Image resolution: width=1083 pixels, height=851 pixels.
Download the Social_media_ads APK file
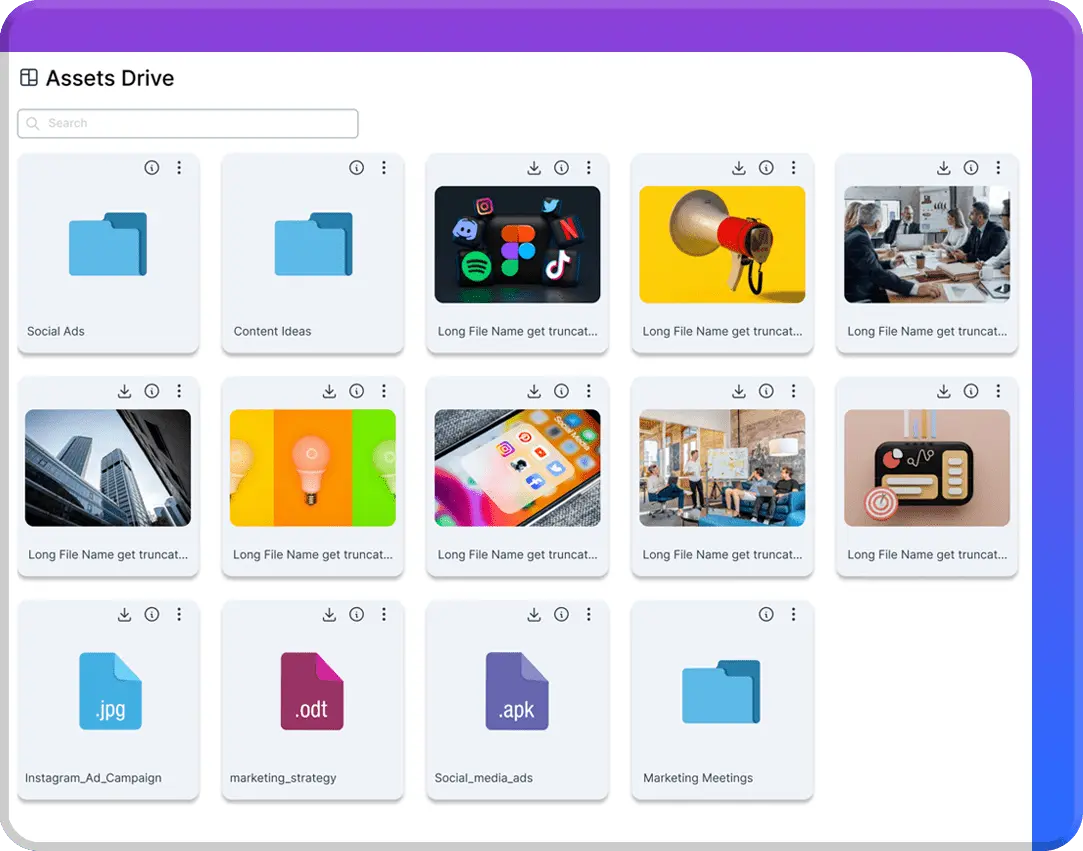(534, 614)
